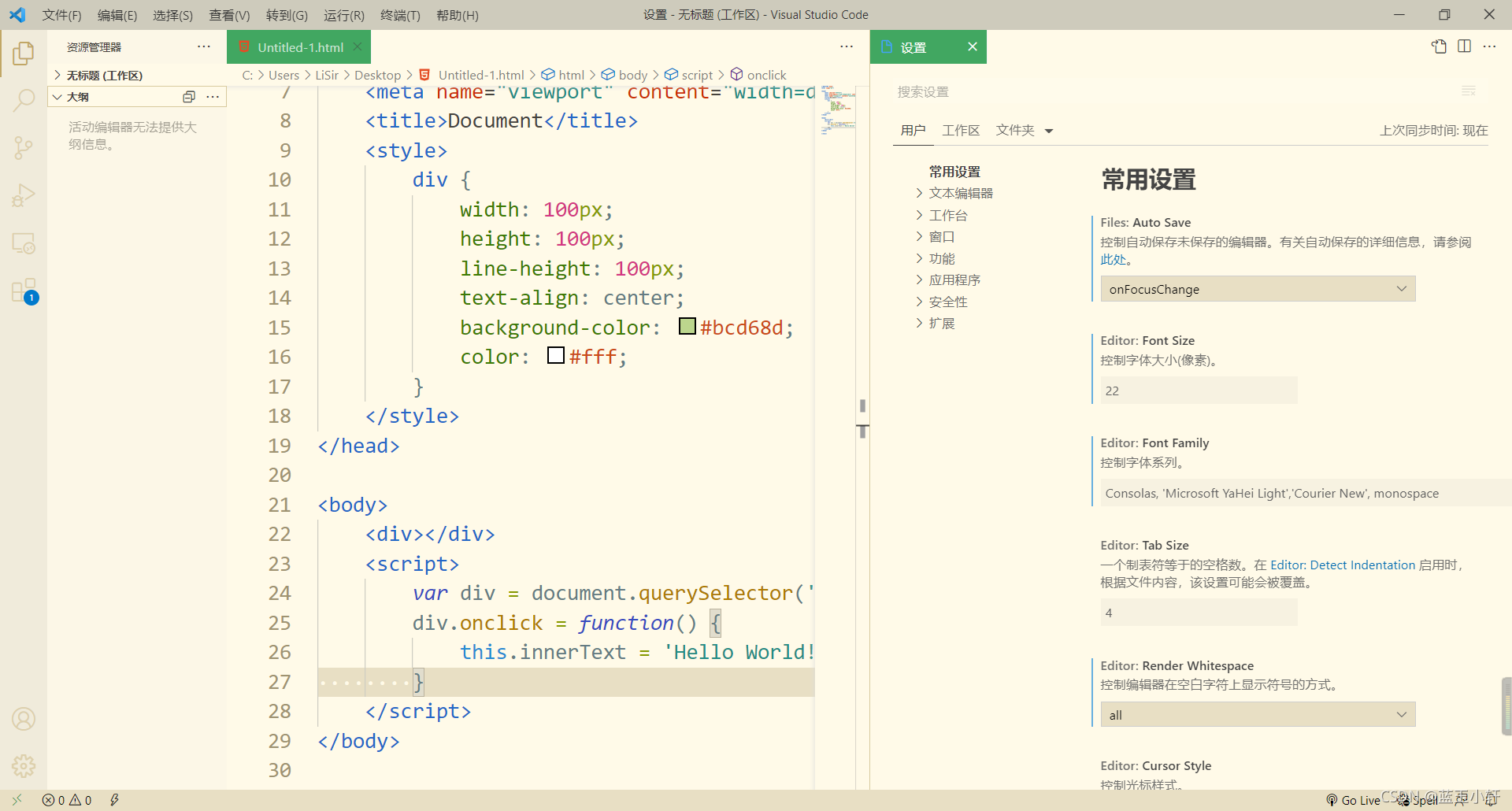Click the errors and warnings status indicator
This screenshot has height=811, width=1512.
pos(67,800)
